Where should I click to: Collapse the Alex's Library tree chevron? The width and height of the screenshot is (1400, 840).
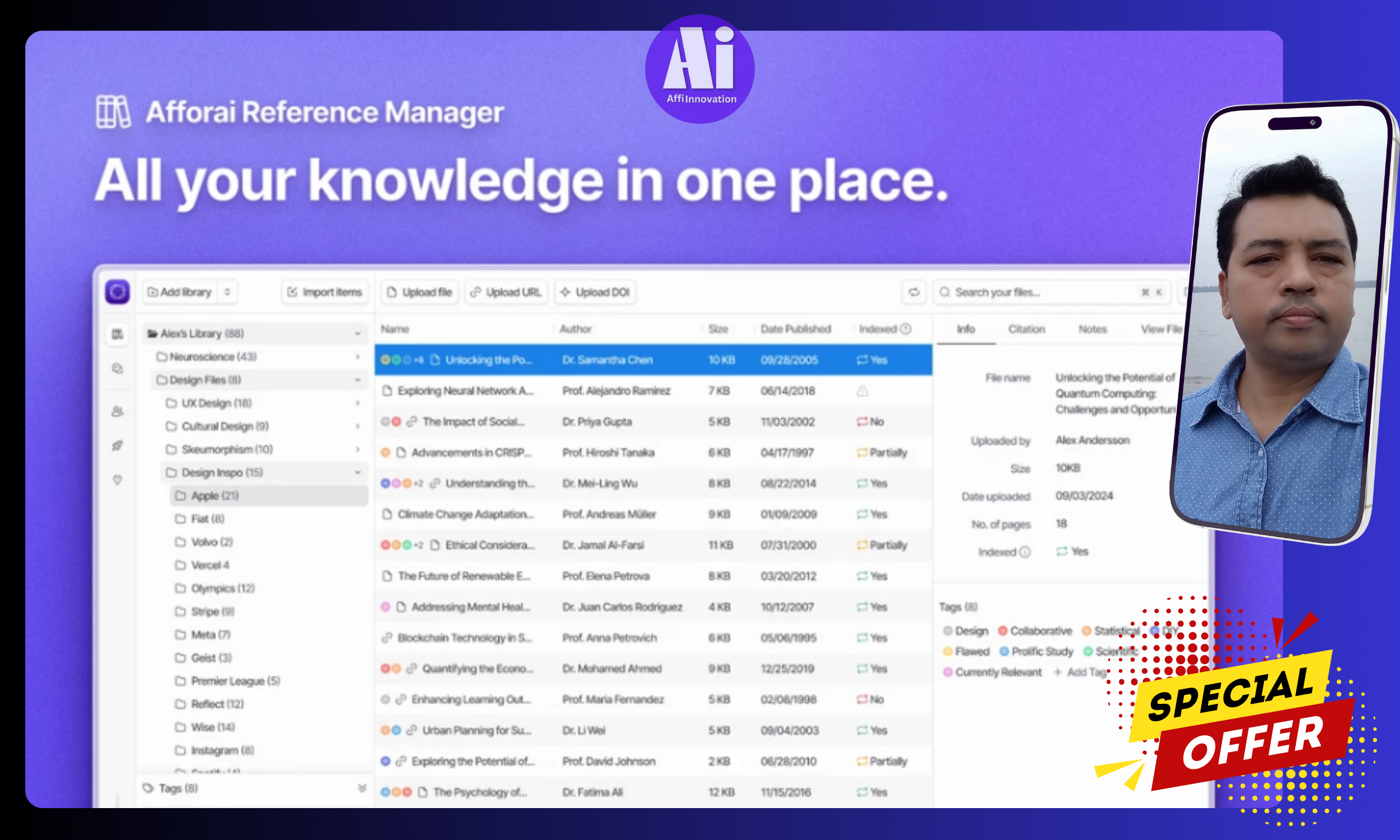tap(358, 333)
